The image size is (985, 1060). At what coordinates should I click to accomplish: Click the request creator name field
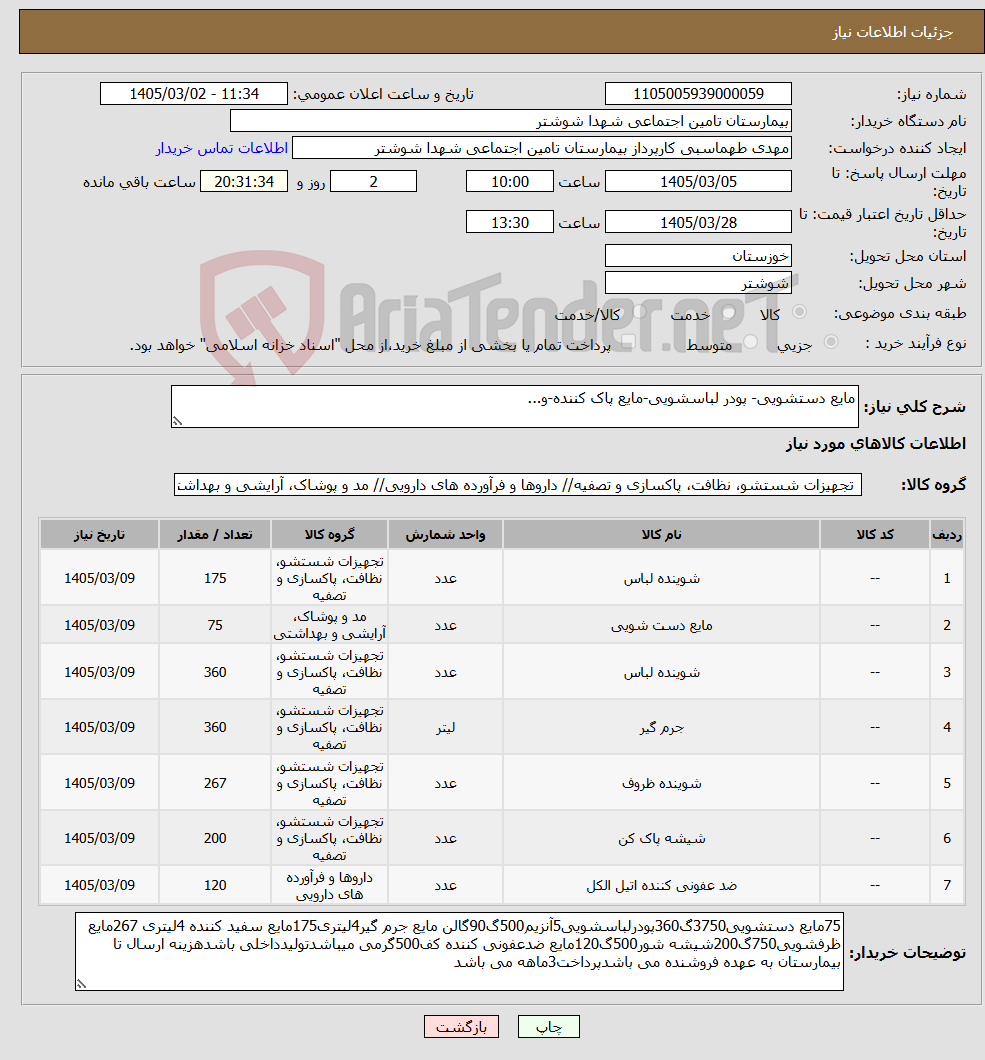coord(542,148)
